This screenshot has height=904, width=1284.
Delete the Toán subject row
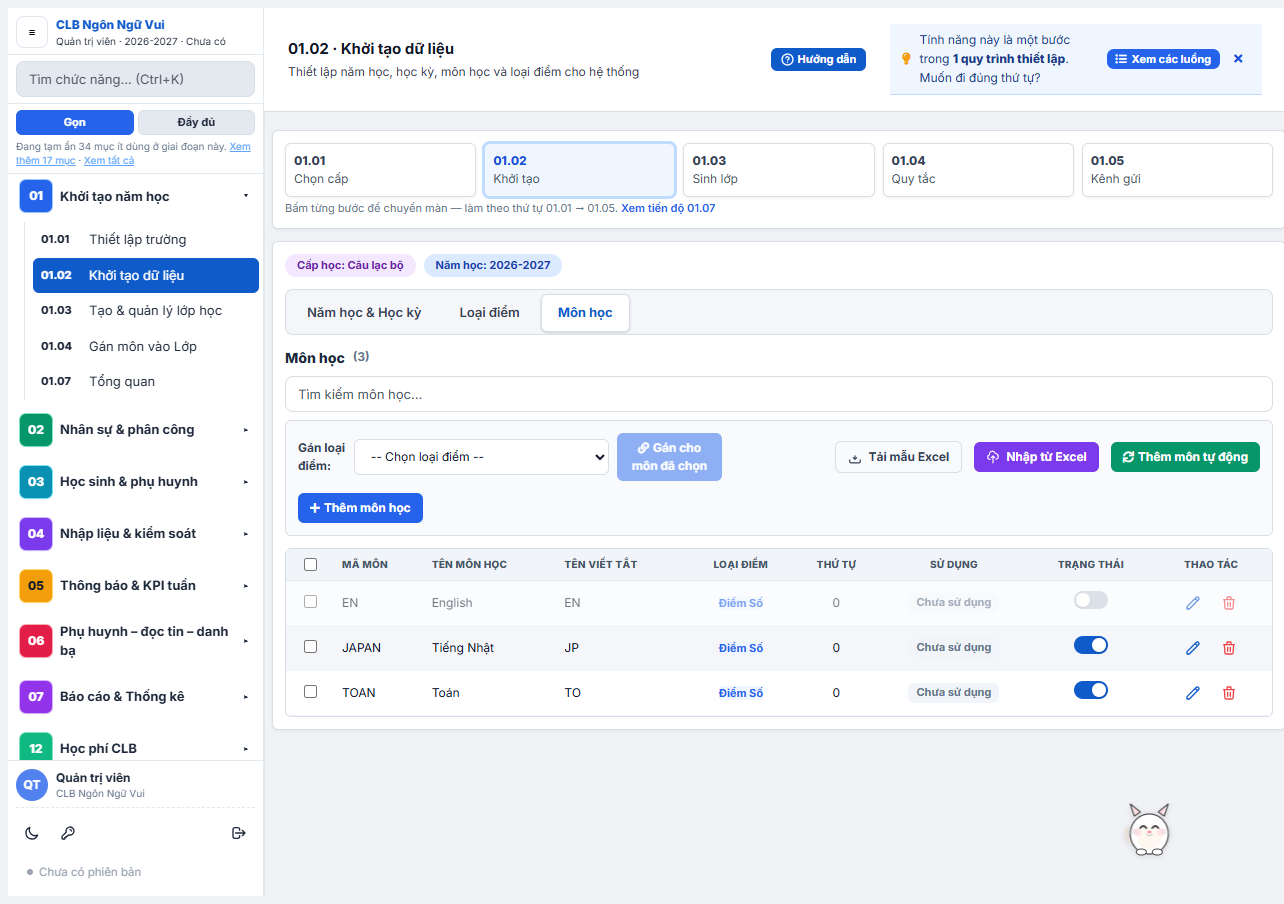1229,693
